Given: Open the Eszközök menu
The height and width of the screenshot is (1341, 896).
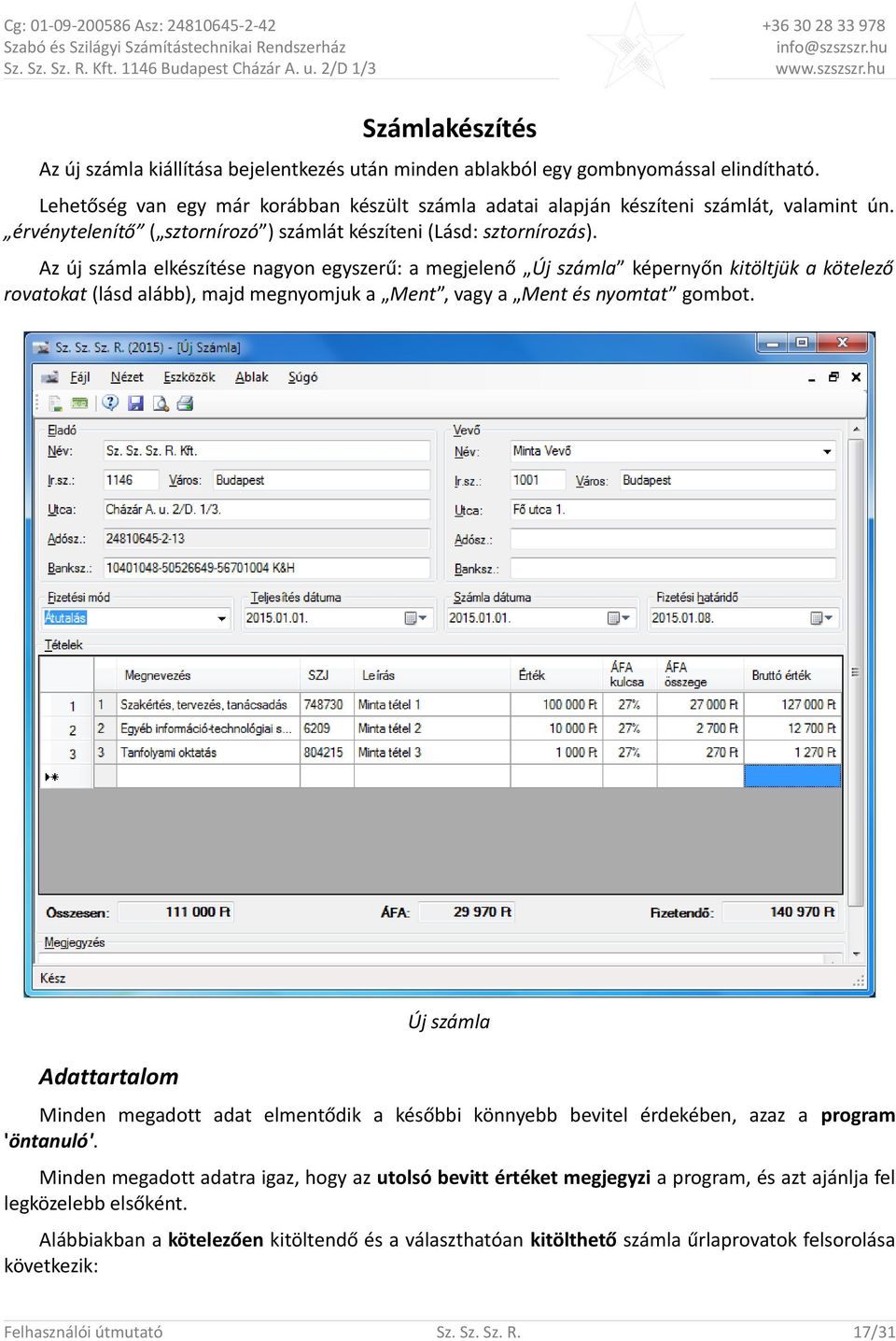Looking at the screenshot, I should point(189,377).
